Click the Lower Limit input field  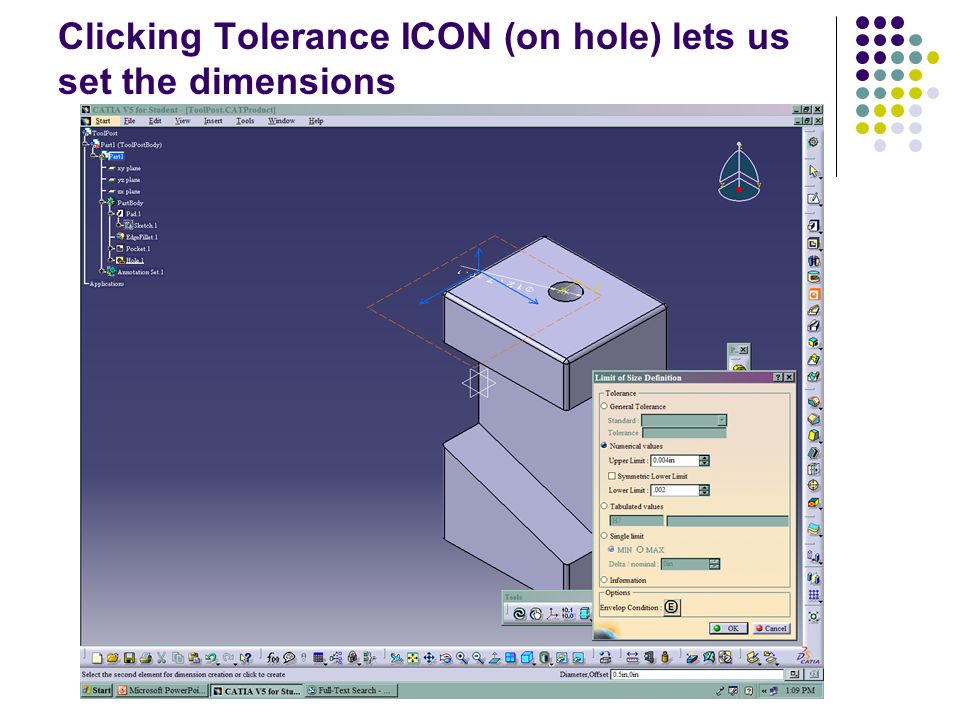click(x=675, y=490)
